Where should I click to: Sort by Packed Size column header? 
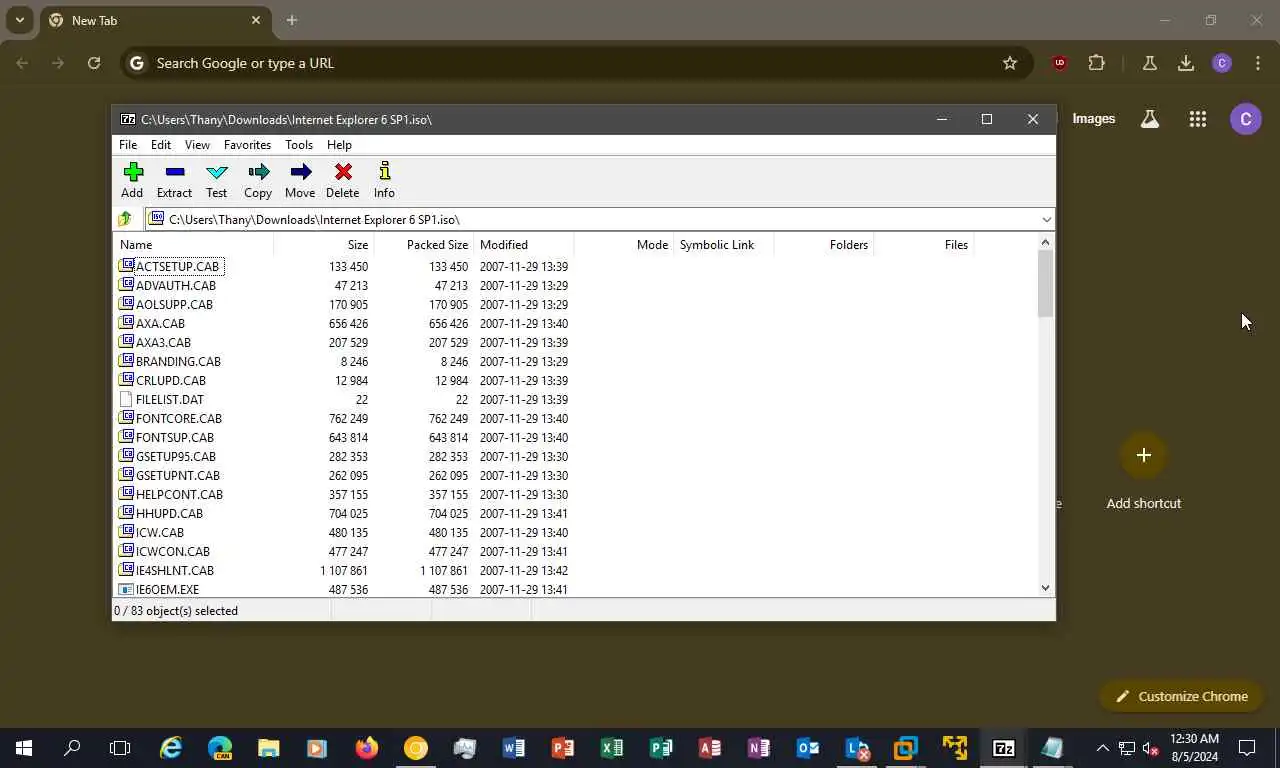tap(423, 244)
